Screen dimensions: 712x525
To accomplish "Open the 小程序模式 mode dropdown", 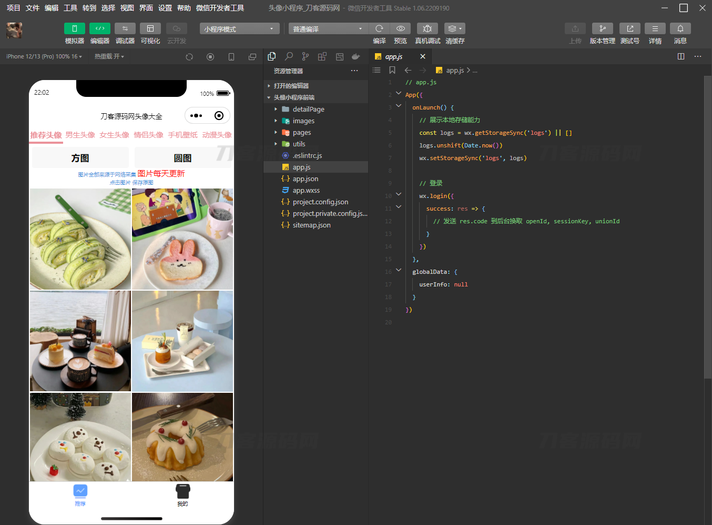I will [239, 29].
